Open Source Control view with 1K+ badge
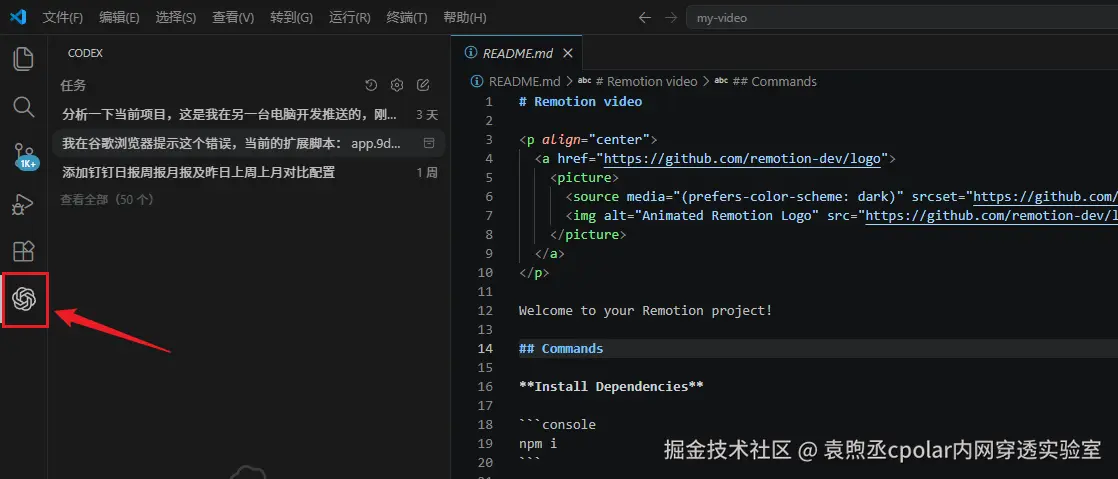 click(25, 156)
